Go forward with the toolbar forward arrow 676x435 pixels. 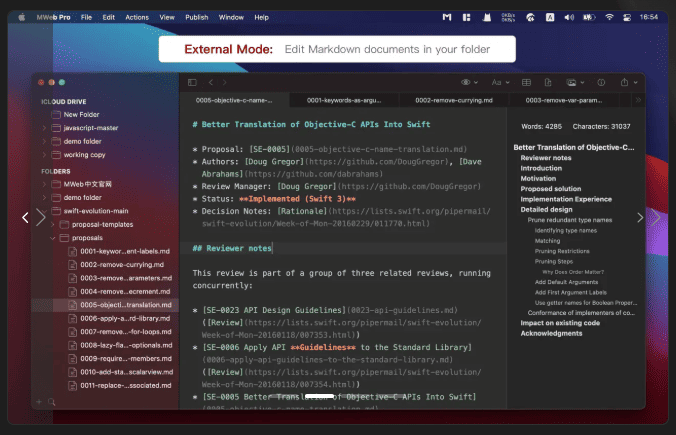pos(225,82)
